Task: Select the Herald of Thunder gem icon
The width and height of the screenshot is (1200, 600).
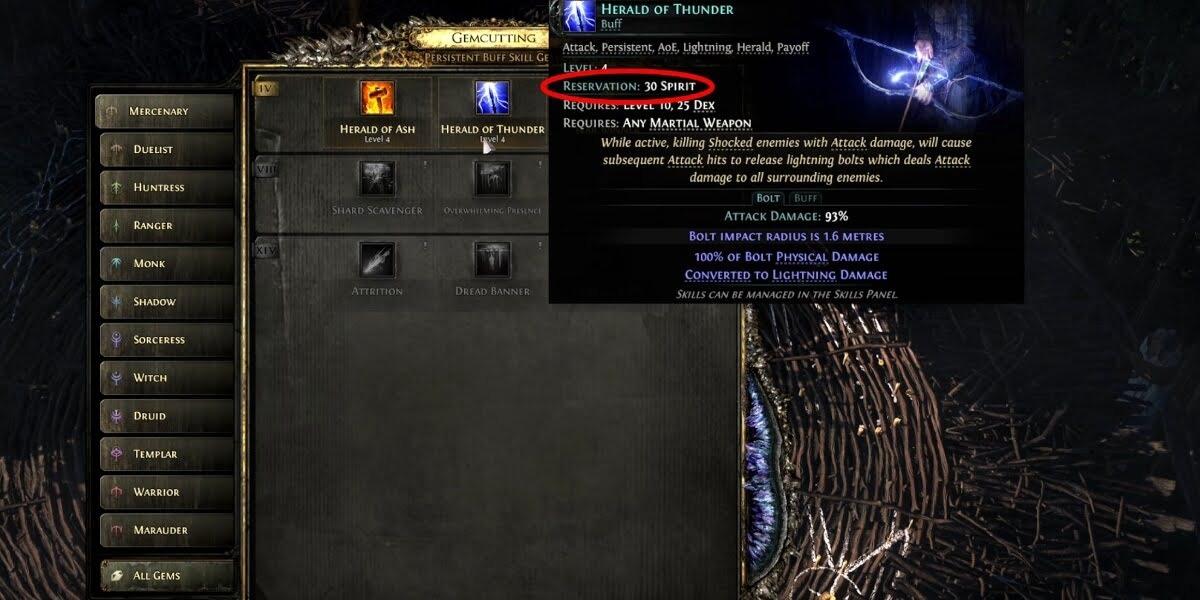Action: coord(492,98)
